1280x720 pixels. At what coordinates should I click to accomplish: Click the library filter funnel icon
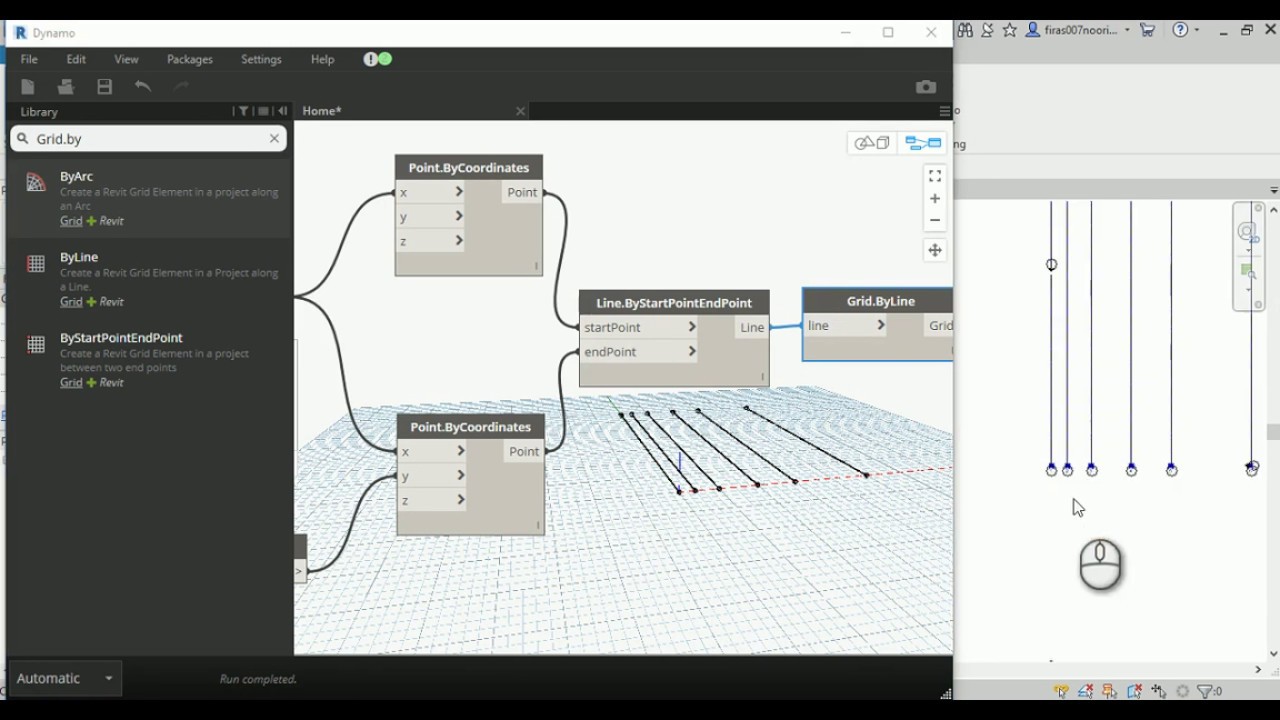(243, 111)
